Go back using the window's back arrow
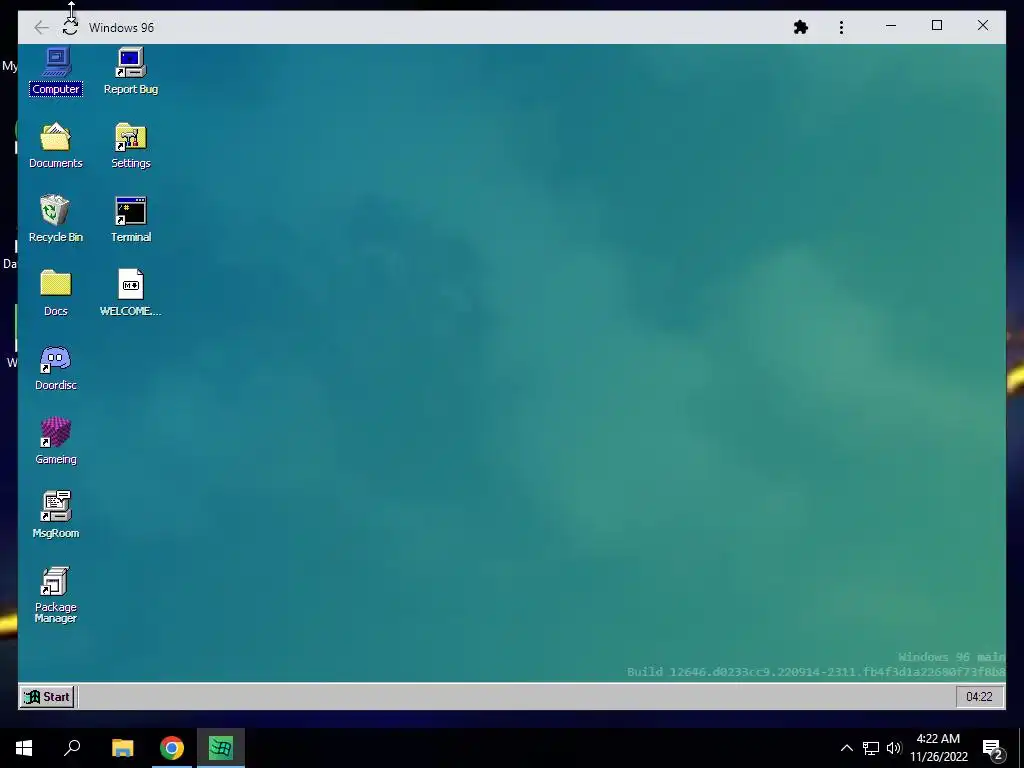The height and width of the screenshot is (768, 1024). (x=41, y=27)
